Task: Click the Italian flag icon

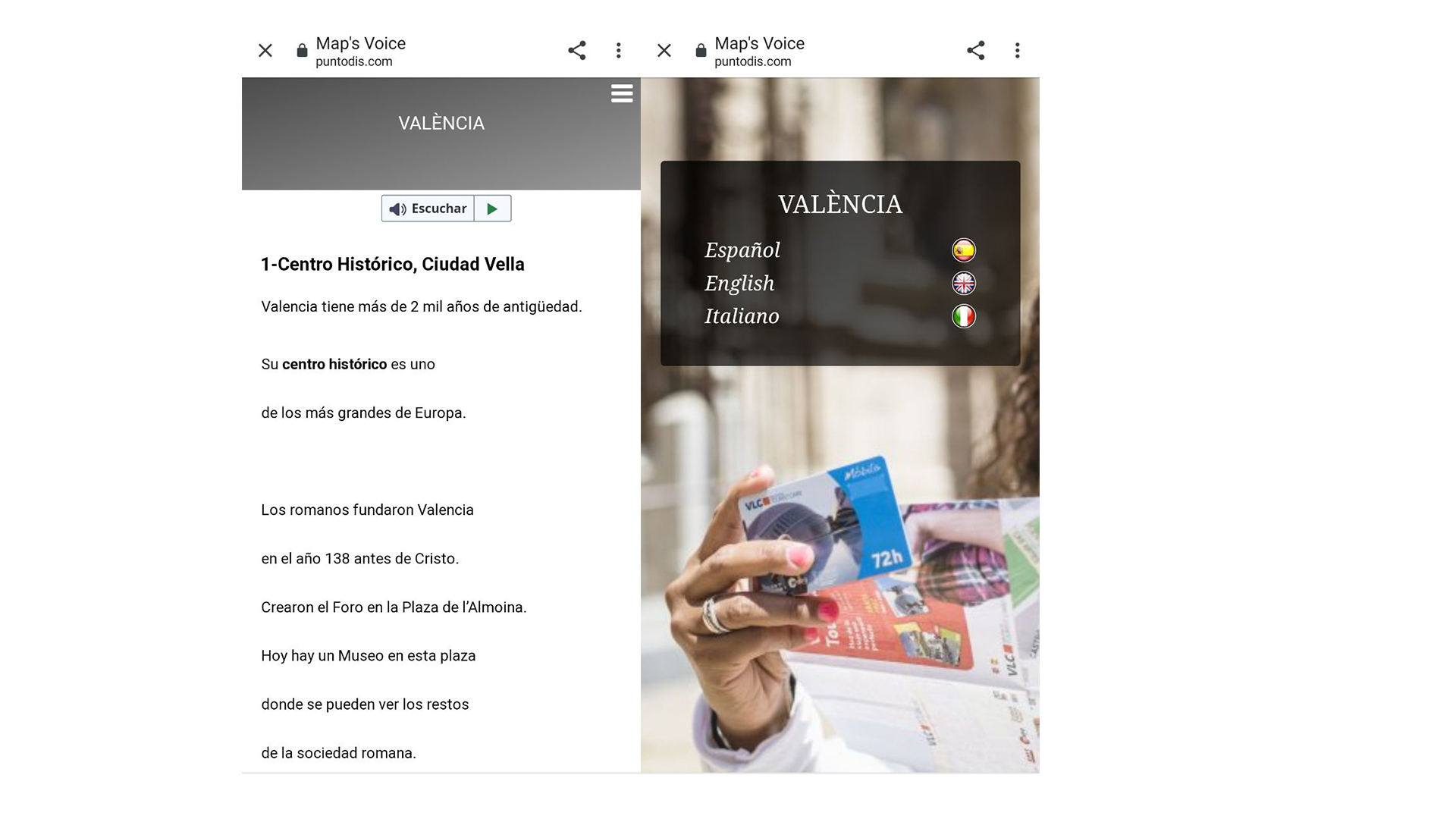Action: tap(964, 316)
